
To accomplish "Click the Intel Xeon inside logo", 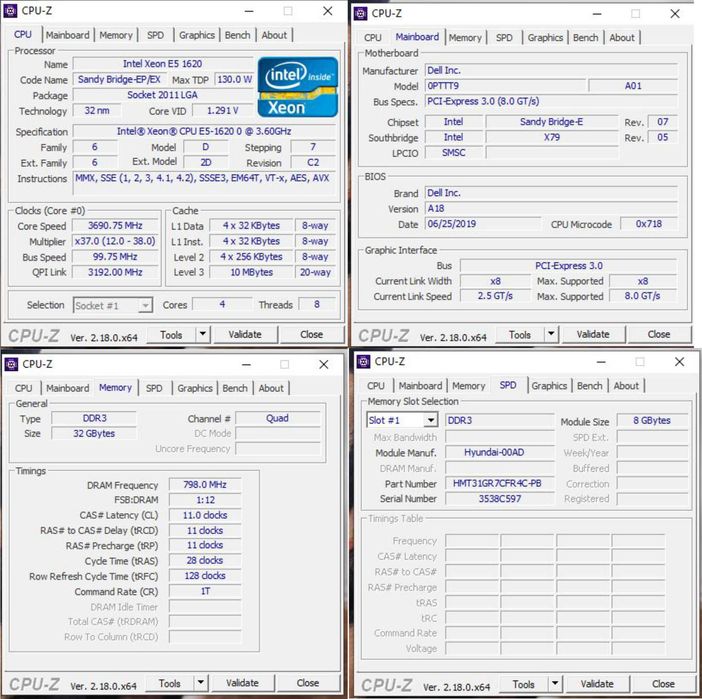I will (298, 87).
